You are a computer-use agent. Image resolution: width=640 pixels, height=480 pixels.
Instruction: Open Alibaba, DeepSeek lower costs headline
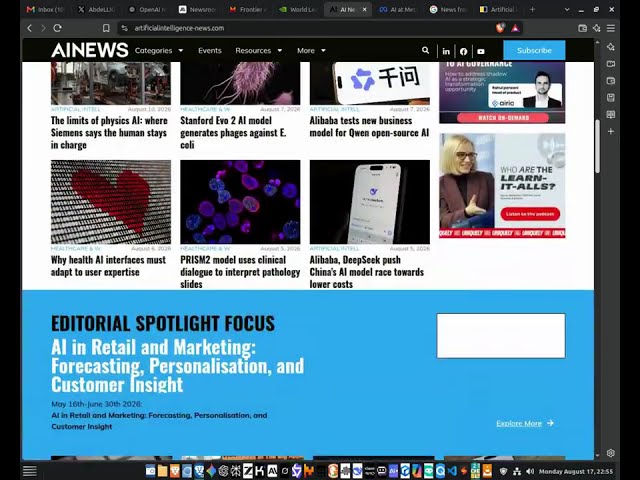pos(367,272)
